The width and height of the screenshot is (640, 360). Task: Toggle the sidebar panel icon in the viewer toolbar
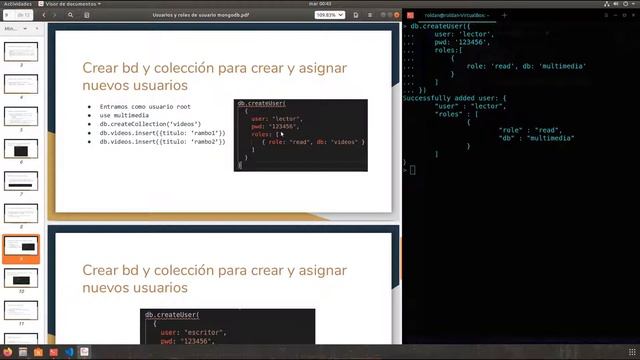click(x=87, y=15)
